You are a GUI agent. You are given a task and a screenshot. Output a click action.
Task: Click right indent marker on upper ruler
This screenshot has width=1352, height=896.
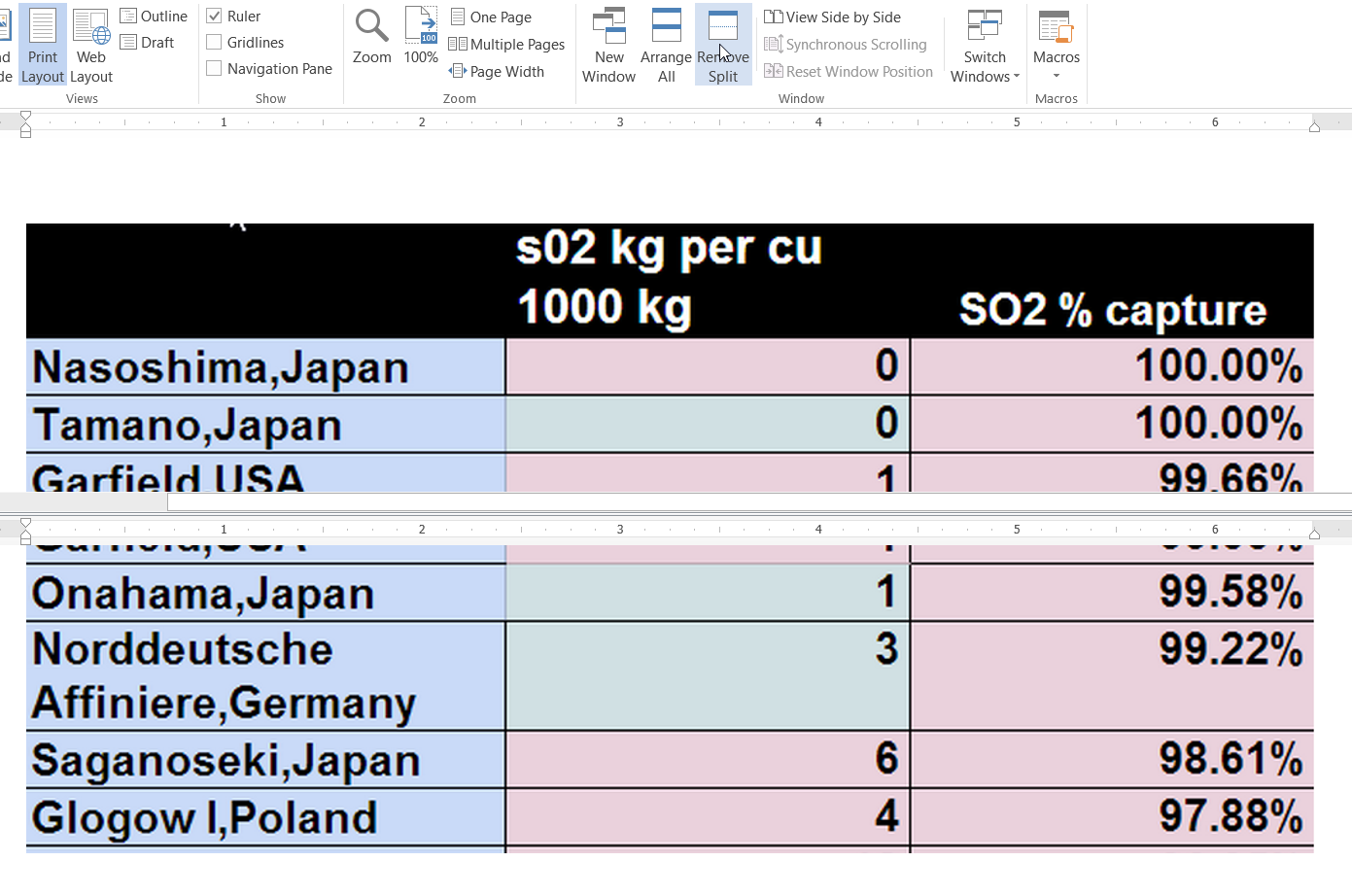click(1314, 126)
